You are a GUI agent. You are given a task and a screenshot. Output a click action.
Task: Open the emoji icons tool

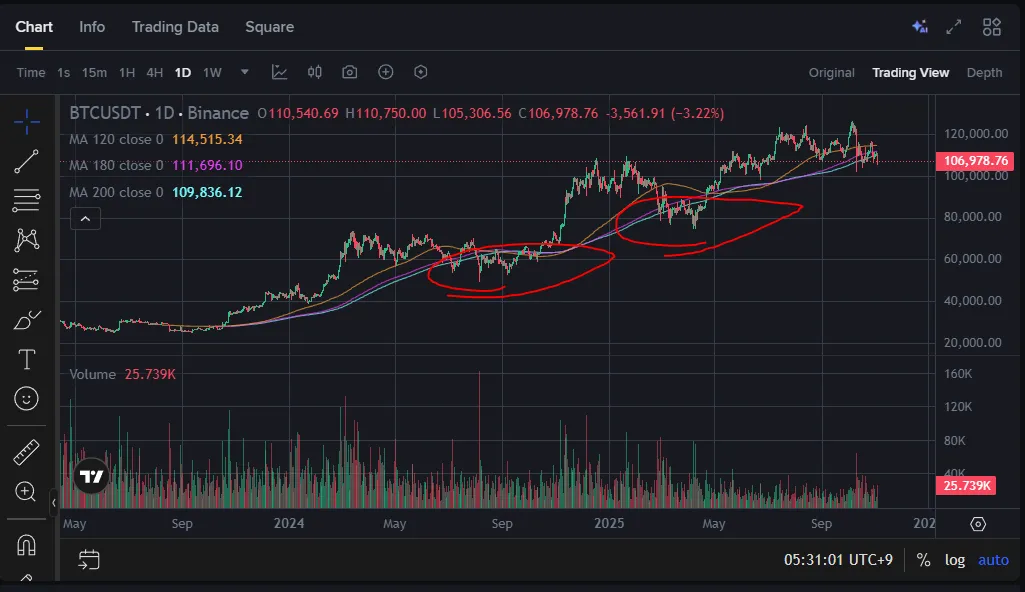point(27,398)
